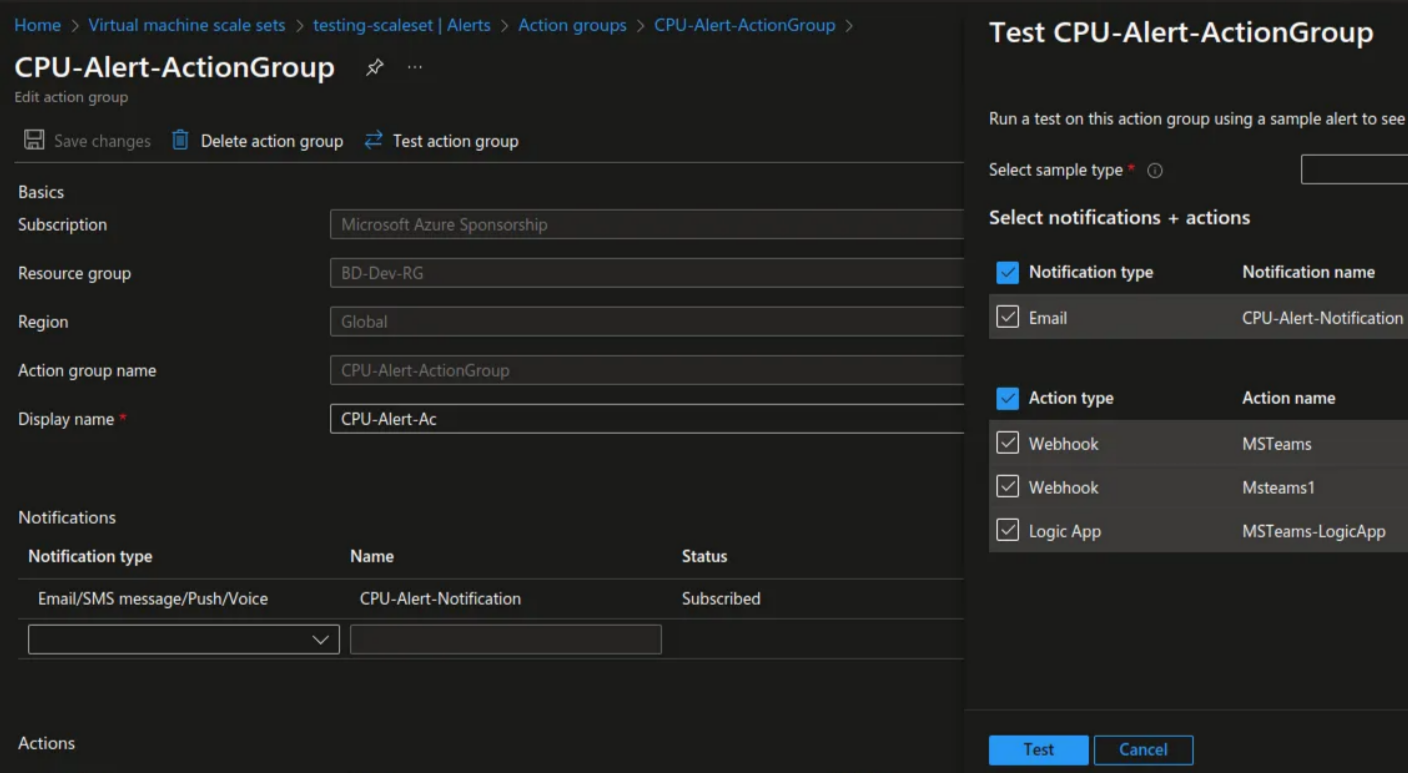Viewport: 1408px width, 773px height.
Task: Click the Cancel button
Action: tap(1143, 749)
